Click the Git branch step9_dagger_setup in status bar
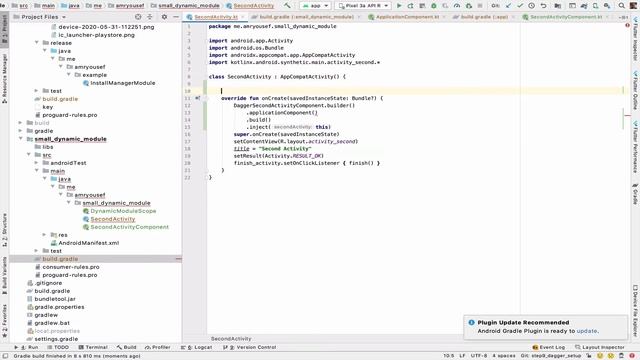The image size is (640, 360). [x=551, y=356]
